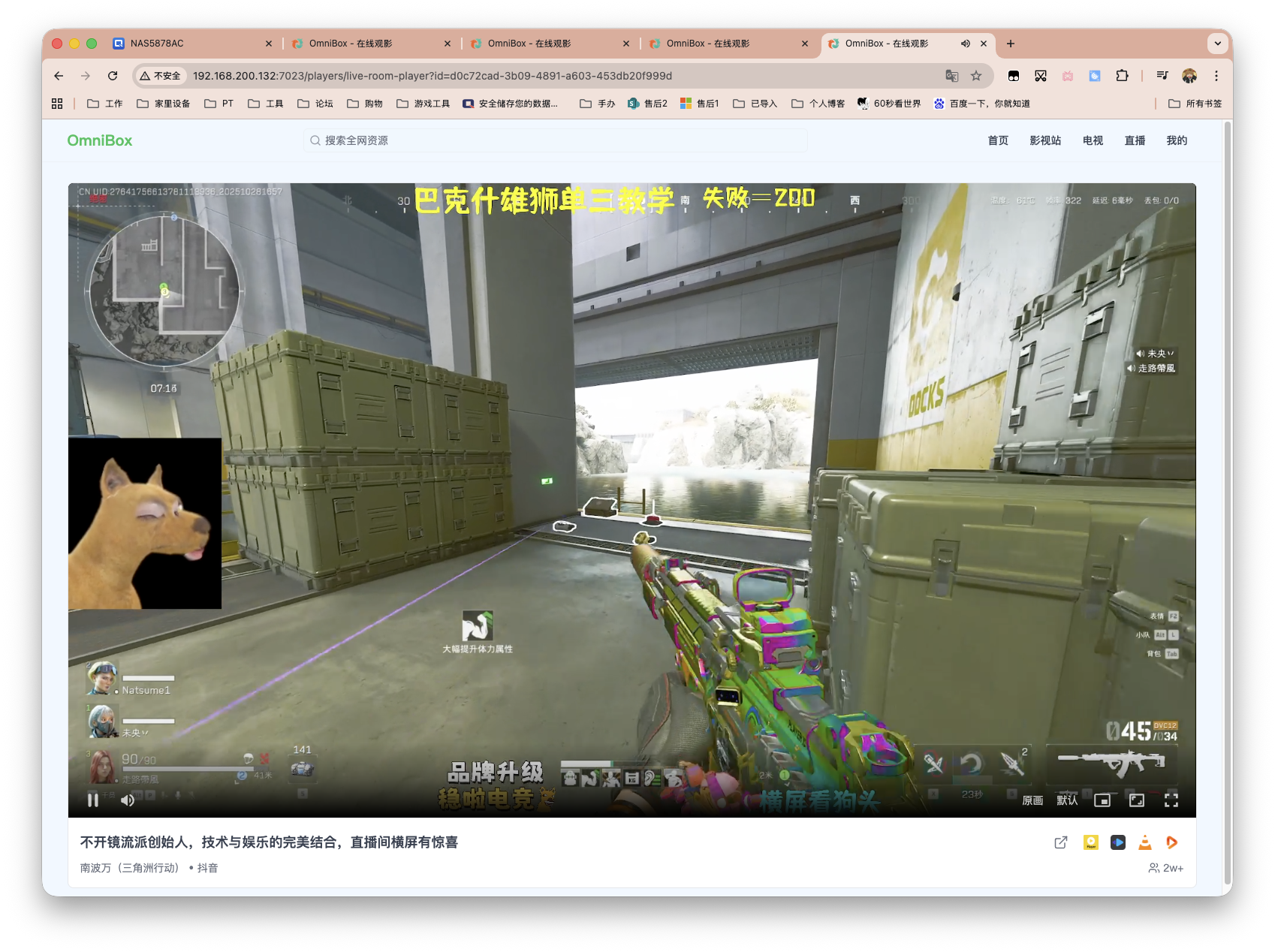Open stream in PotPlayer (yellow icon)
The height and width of the screenshot is (952, 1275).
click(1091, 842)
